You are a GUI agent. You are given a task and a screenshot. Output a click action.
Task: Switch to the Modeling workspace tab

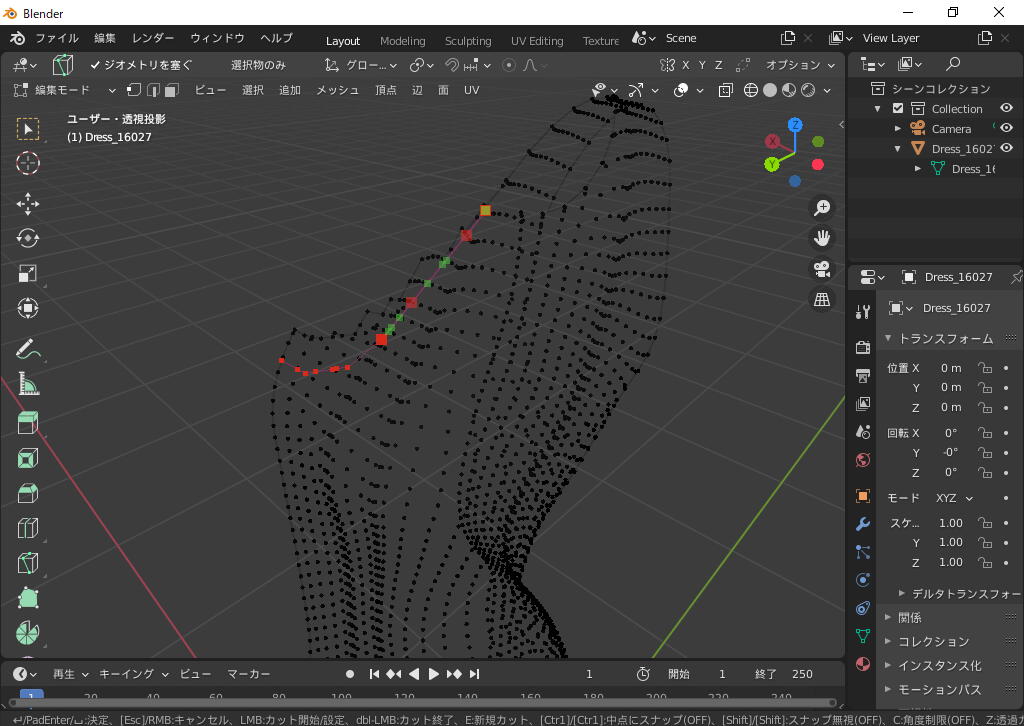[402, 40]
